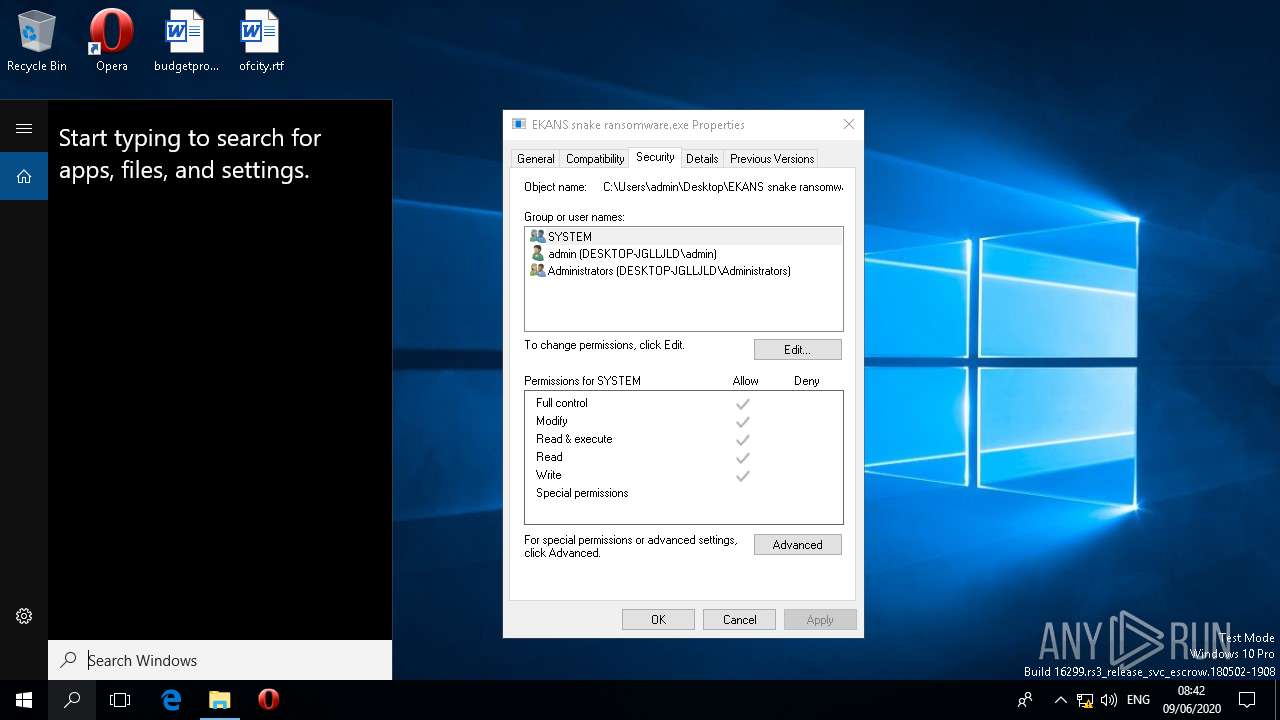Select the Home icon in search panel
The image size is (1280, 720).
coord(24,176)
